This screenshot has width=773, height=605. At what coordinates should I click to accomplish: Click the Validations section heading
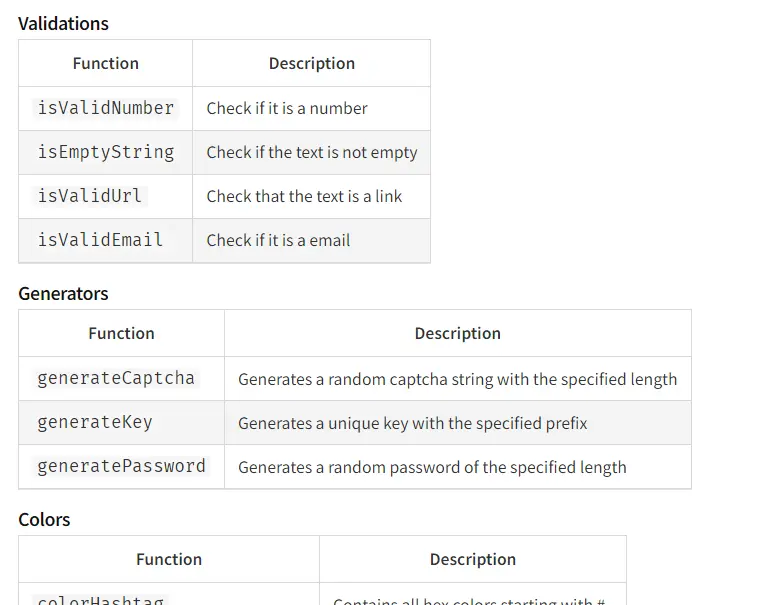click(x=63, y=24)
